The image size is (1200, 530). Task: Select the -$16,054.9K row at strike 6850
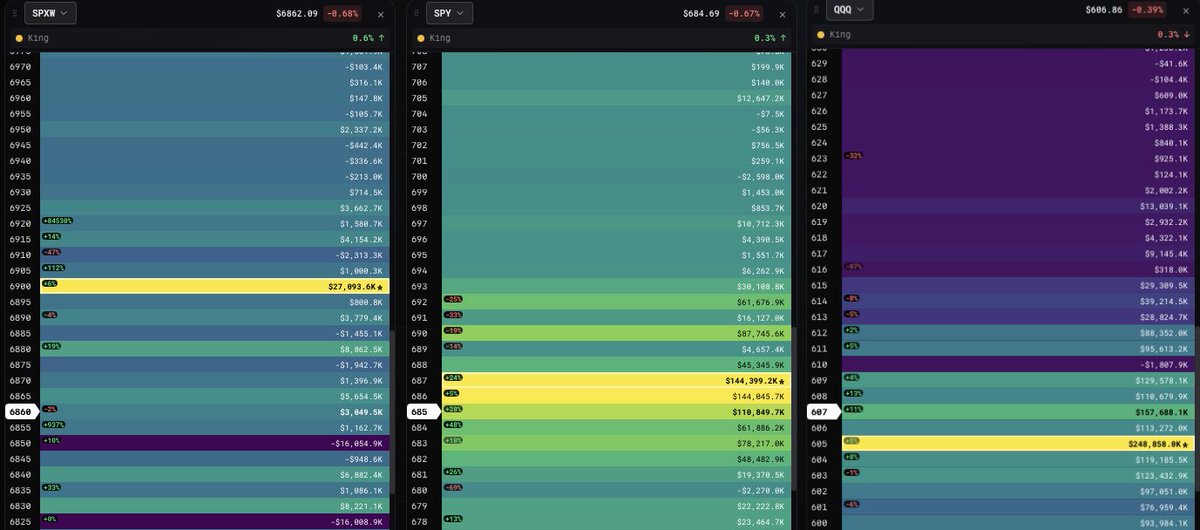(x=215, y=443)
